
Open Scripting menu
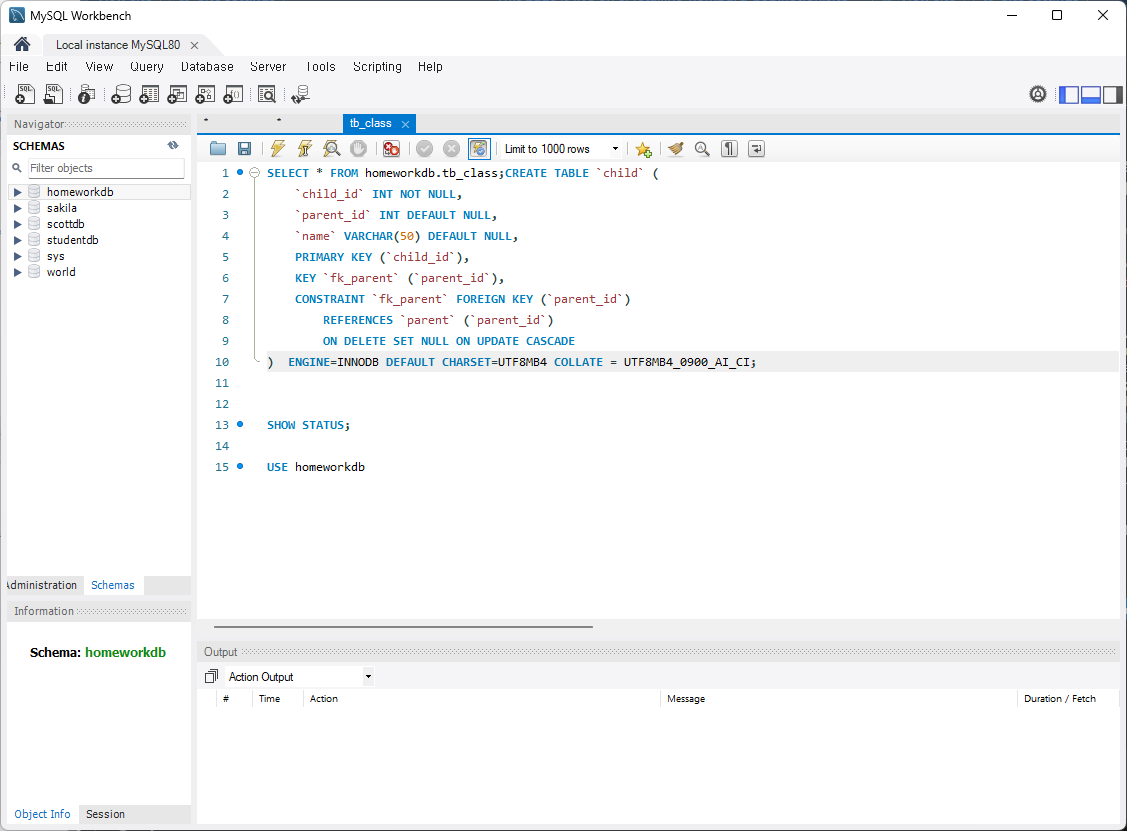point(377,67)
